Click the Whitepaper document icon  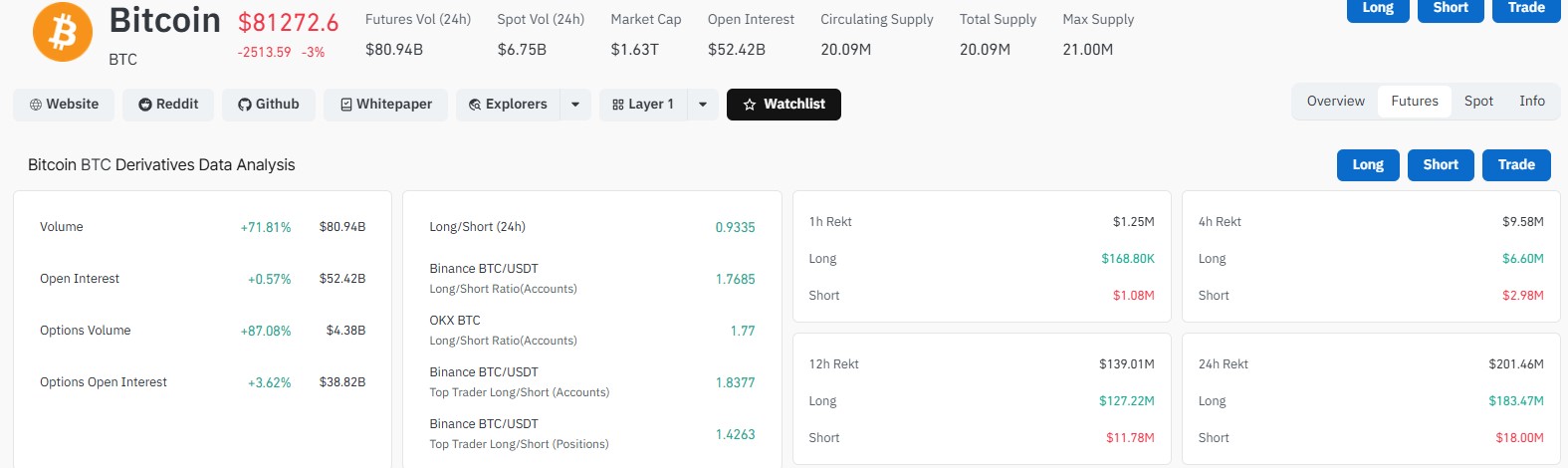346,105
